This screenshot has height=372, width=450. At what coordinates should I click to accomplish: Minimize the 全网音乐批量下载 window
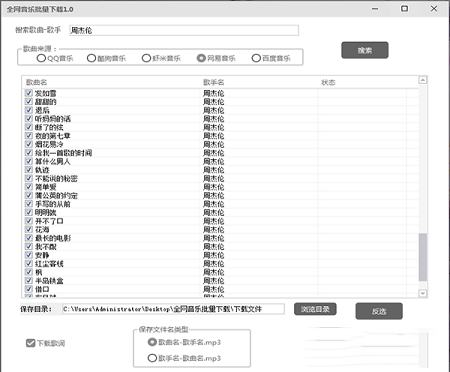tap(375, 9)
